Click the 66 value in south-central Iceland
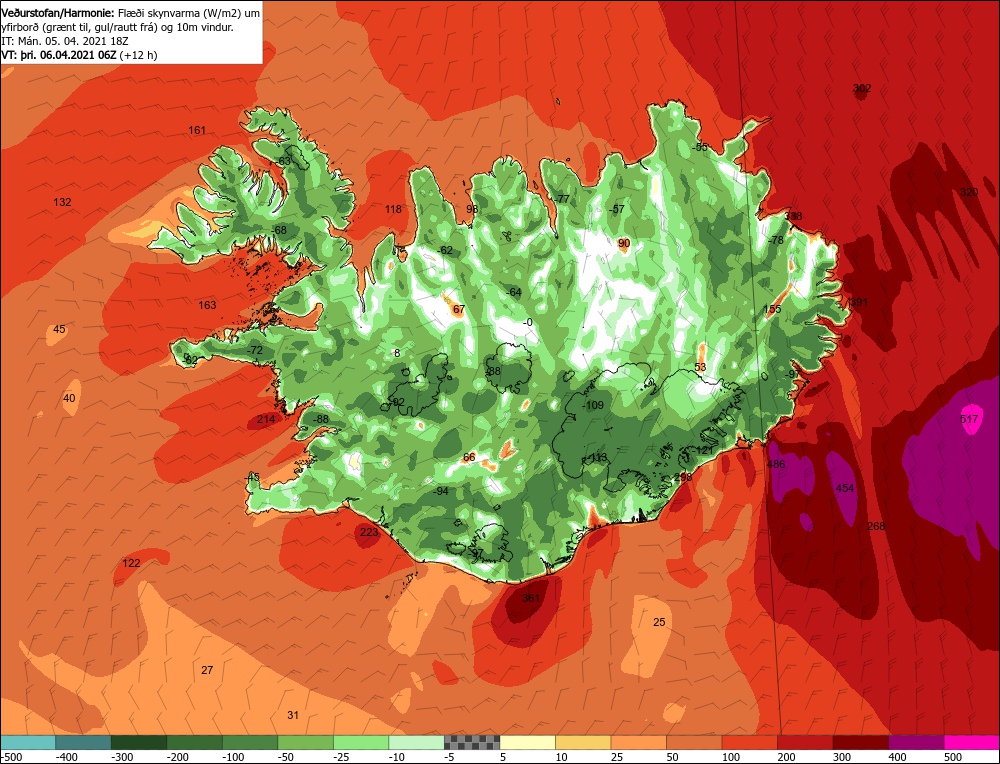Viewport: 1000px width, 764px height. pos(469,457)
